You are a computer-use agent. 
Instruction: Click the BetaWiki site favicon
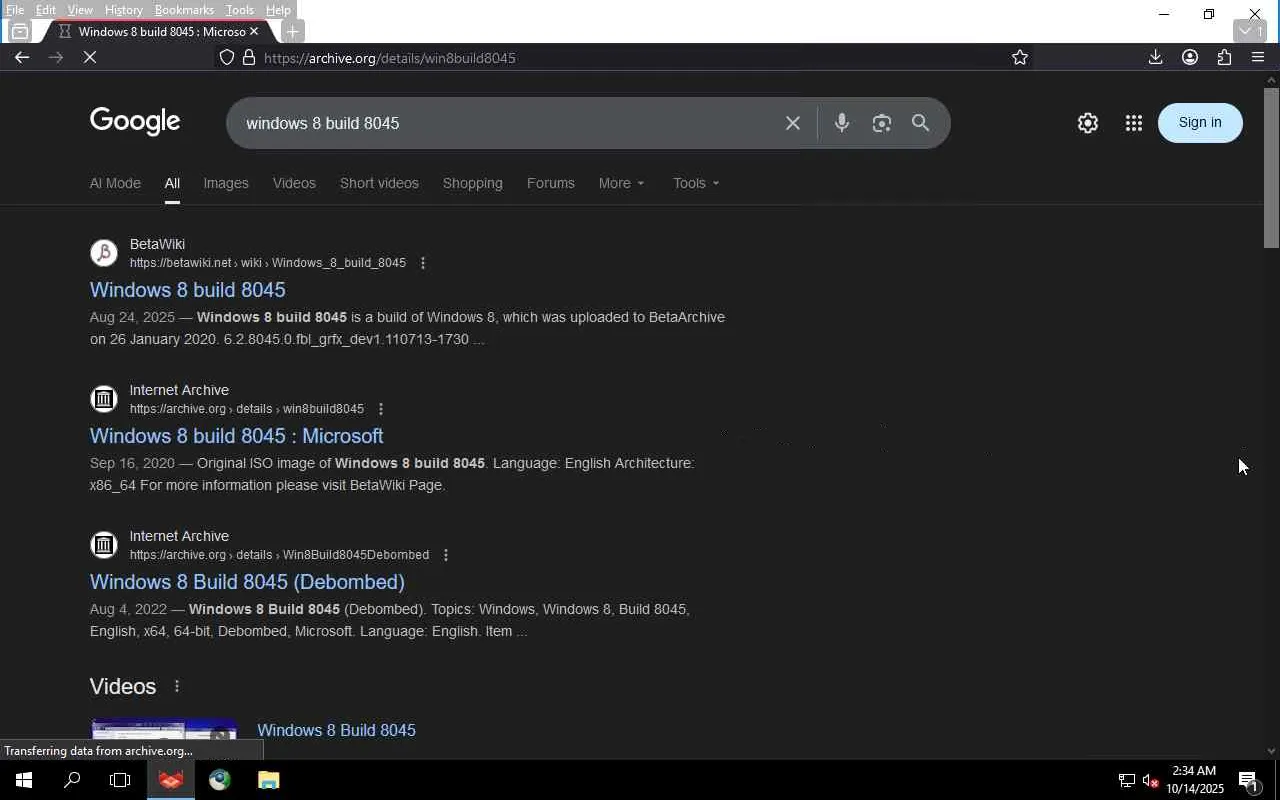coord(104,253)
